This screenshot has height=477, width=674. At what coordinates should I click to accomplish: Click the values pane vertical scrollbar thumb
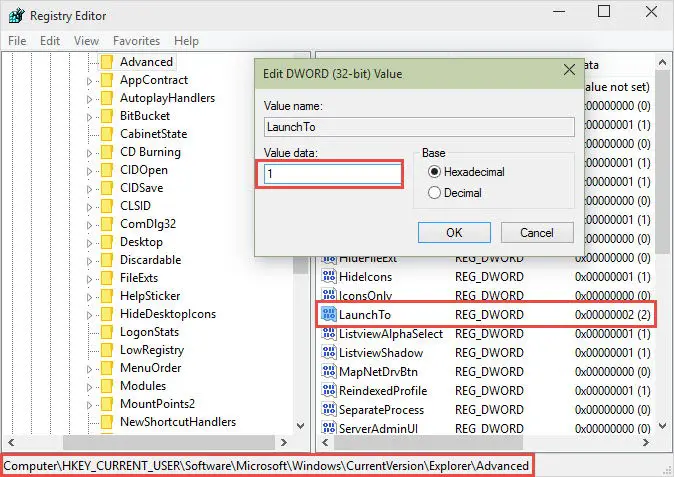point(662,160)
